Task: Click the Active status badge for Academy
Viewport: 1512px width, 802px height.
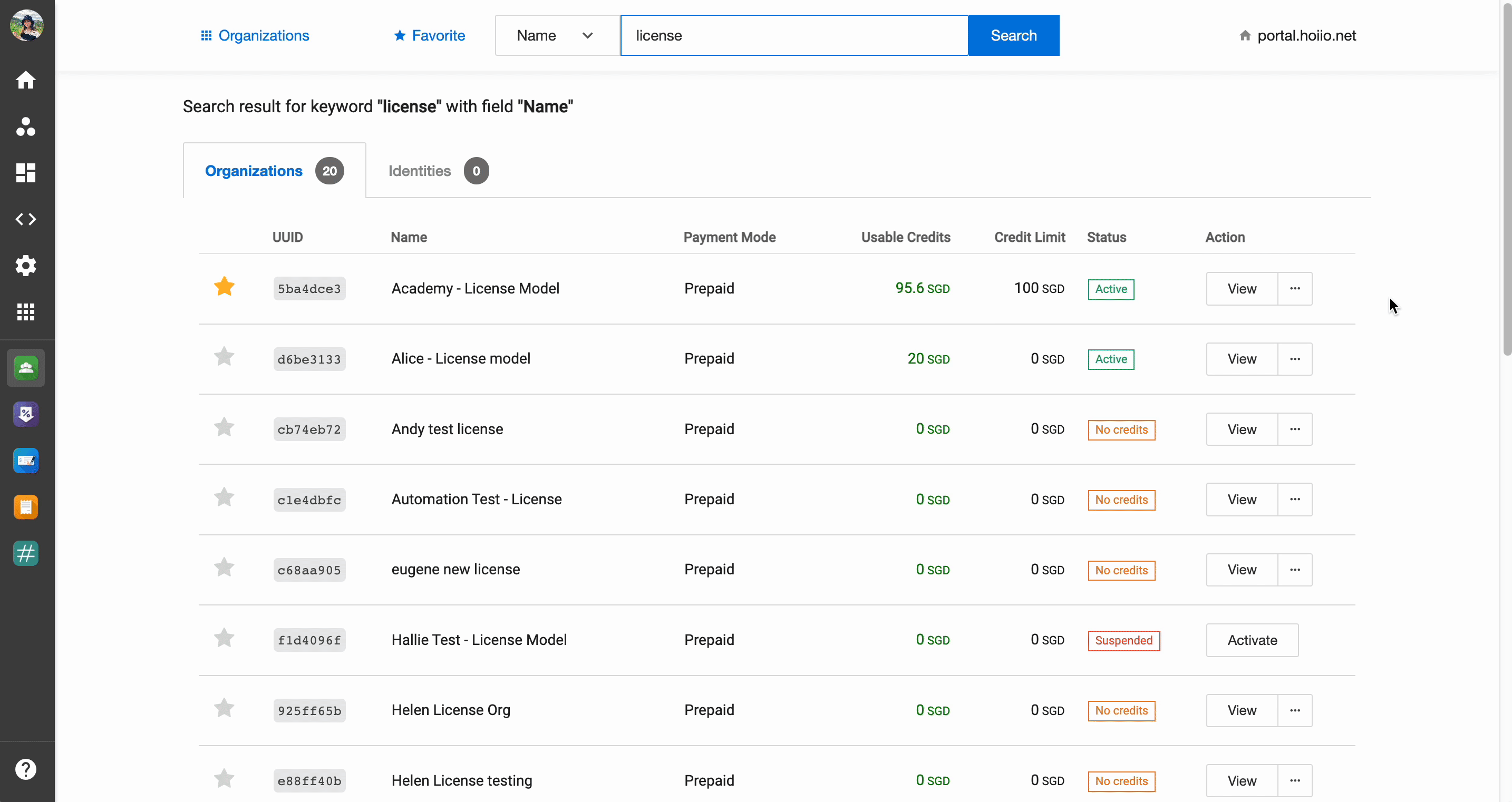Action: click(1110, 289)
